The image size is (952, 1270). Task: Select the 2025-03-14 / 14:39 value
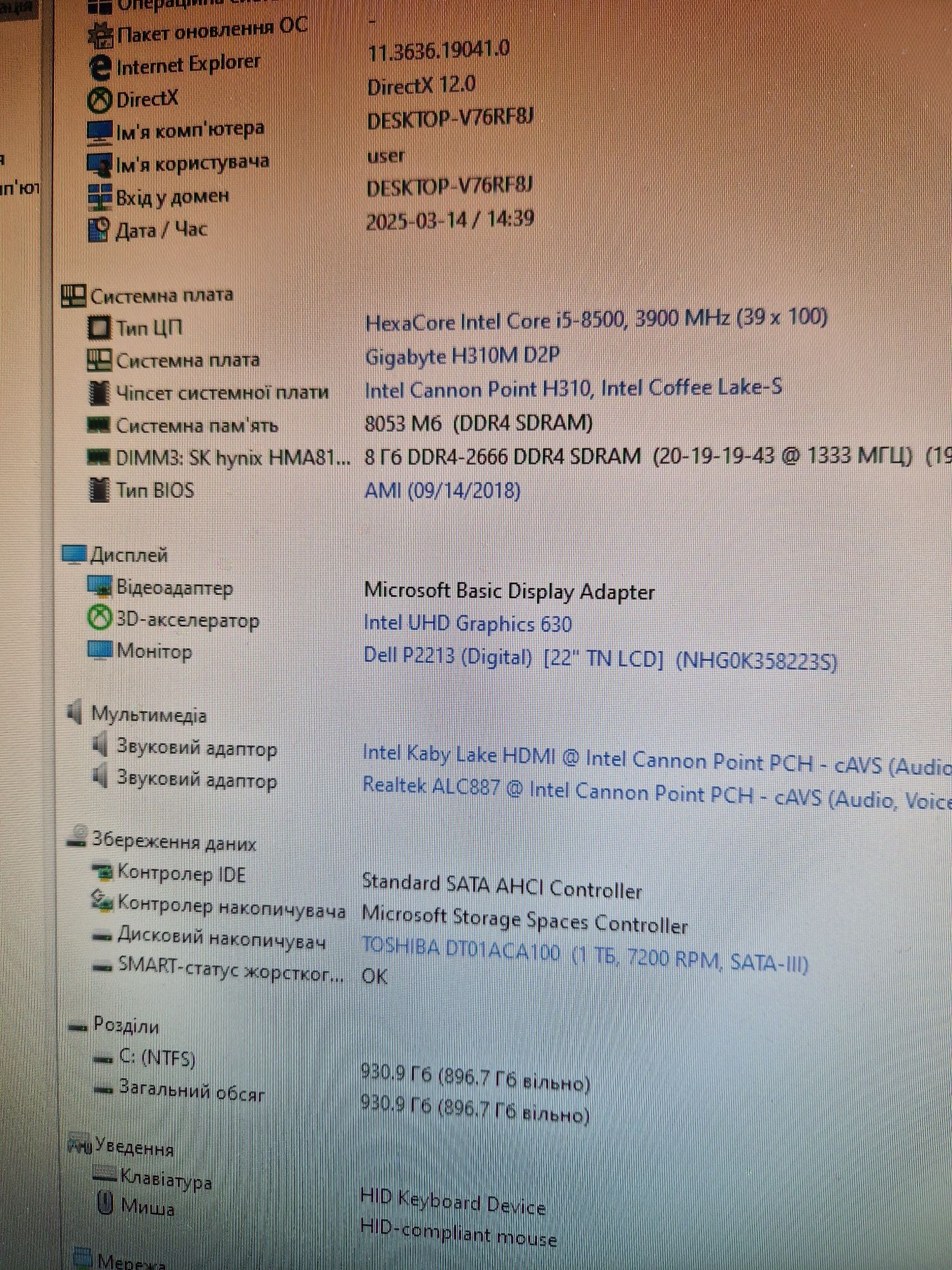pyautogui.click(x=450, y=220)
